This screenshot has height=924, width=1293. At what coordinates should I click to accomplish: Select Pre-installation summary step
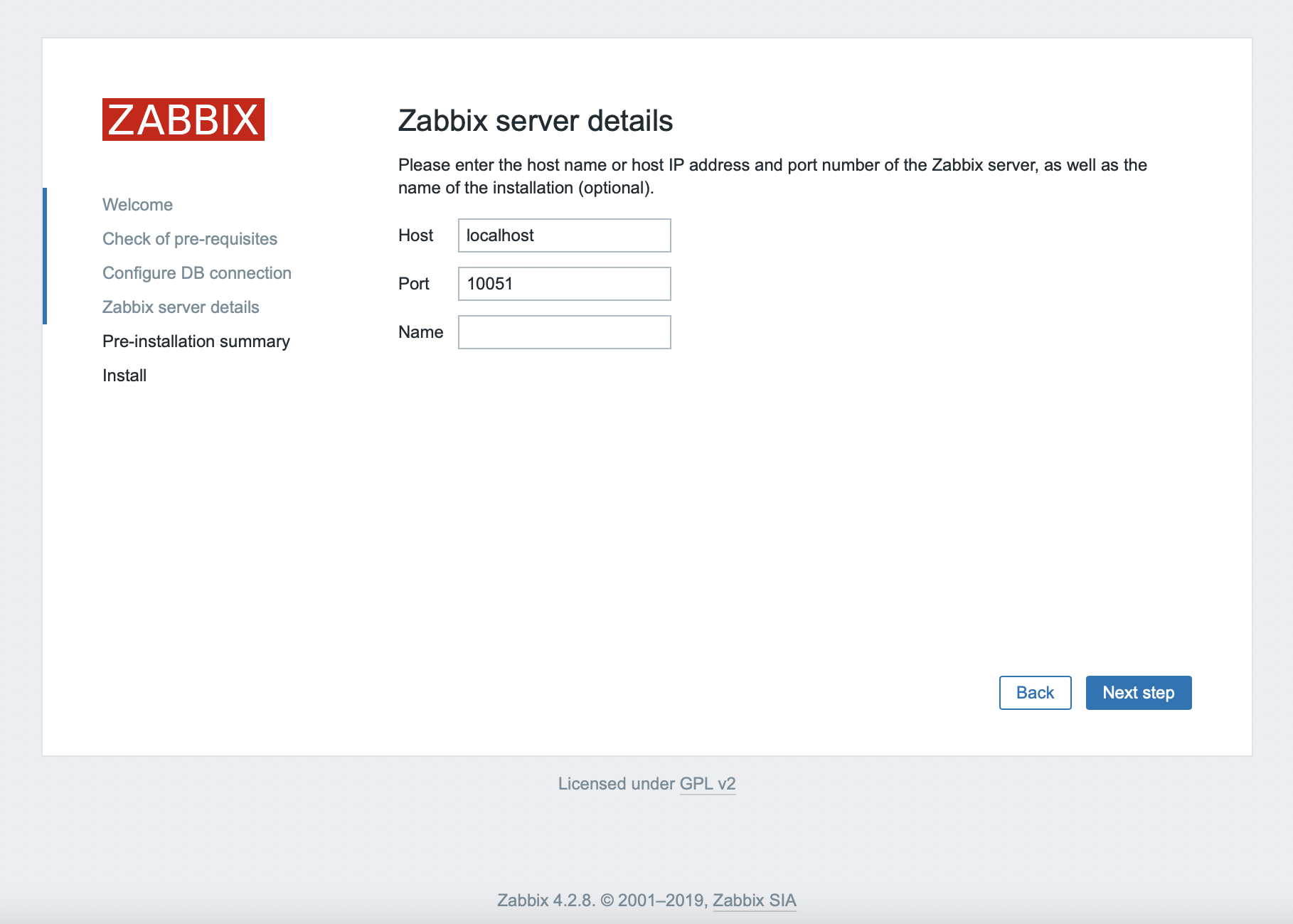[196, 341]
